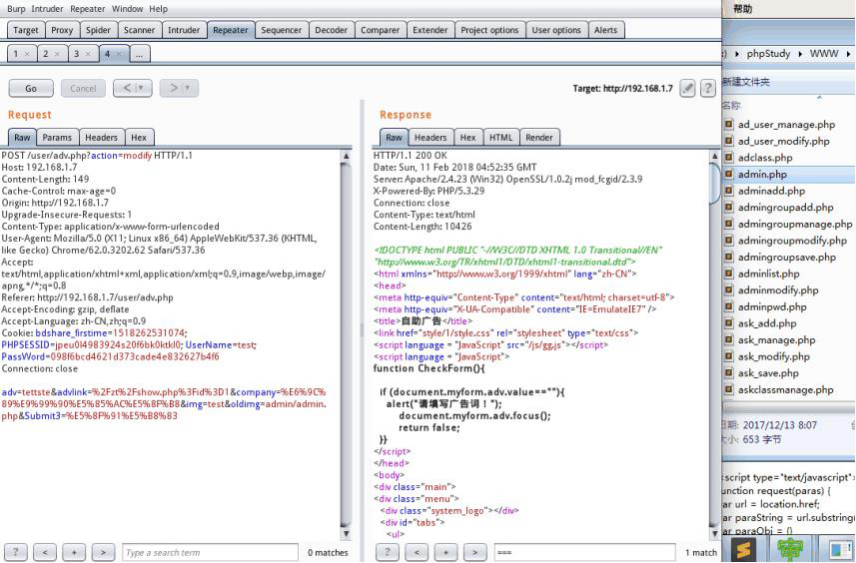Switch to the Sequencer tab

click(x=281, y=30)
